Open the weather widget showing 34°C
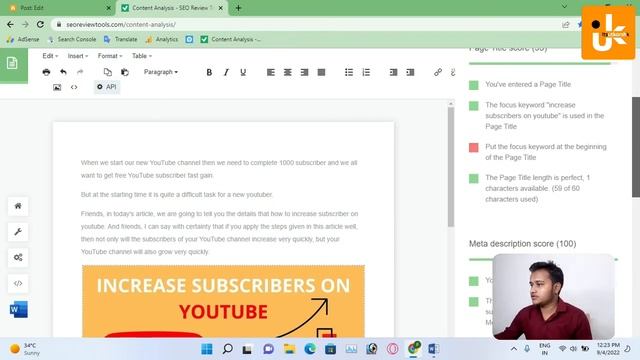The width and height of the screenshot is (640, 360). click(x=24, y=349)
